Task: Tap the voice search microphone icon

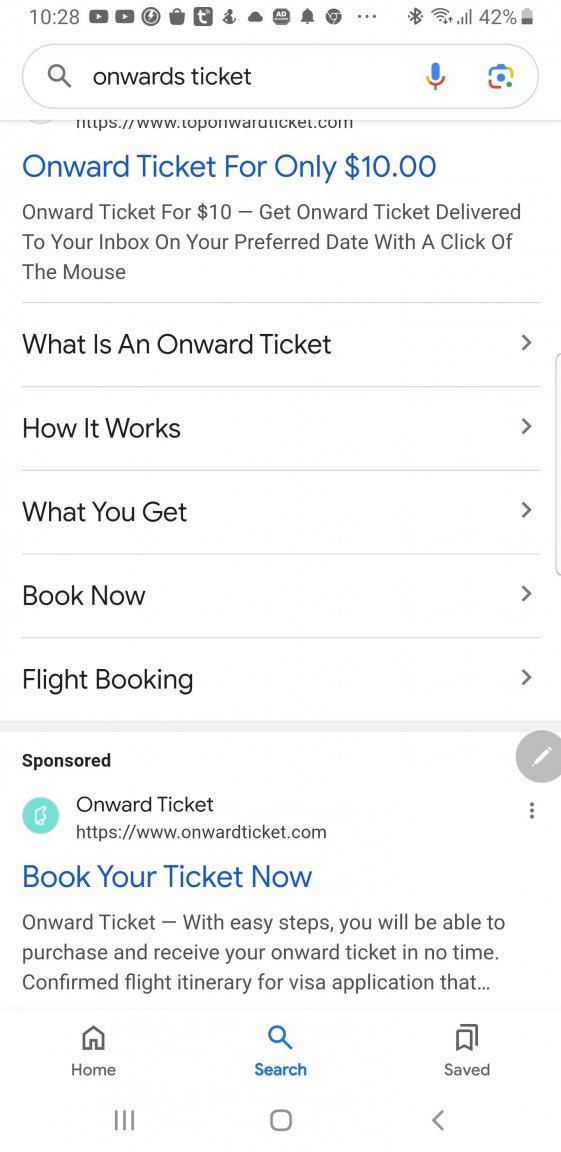Action: pos(435,76)
